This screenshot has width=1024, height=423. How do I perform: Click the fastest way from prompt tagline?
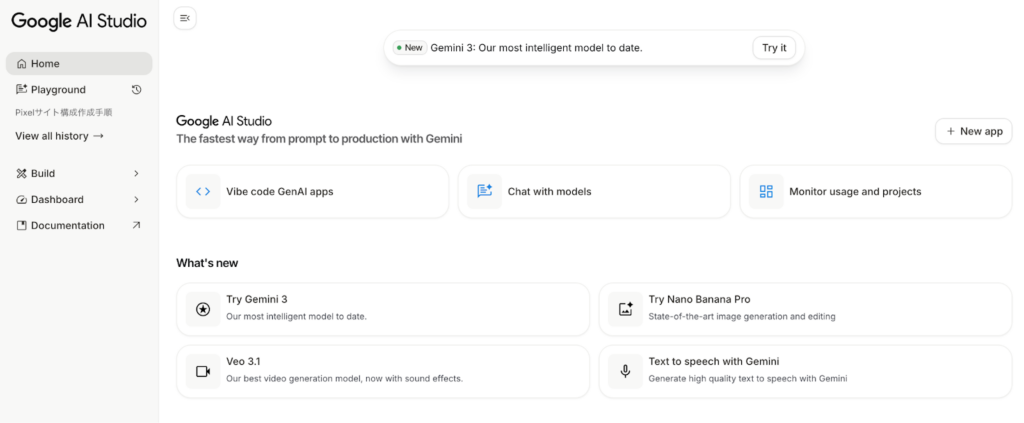coord(319,139)
